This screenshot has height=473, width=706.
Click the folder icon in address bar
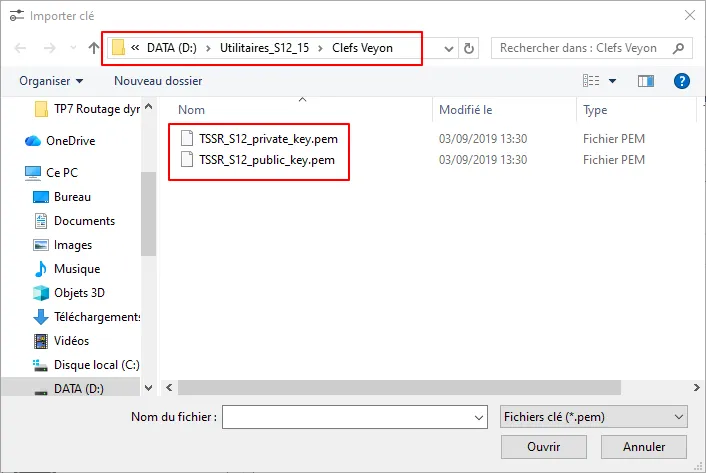[118, 48]
